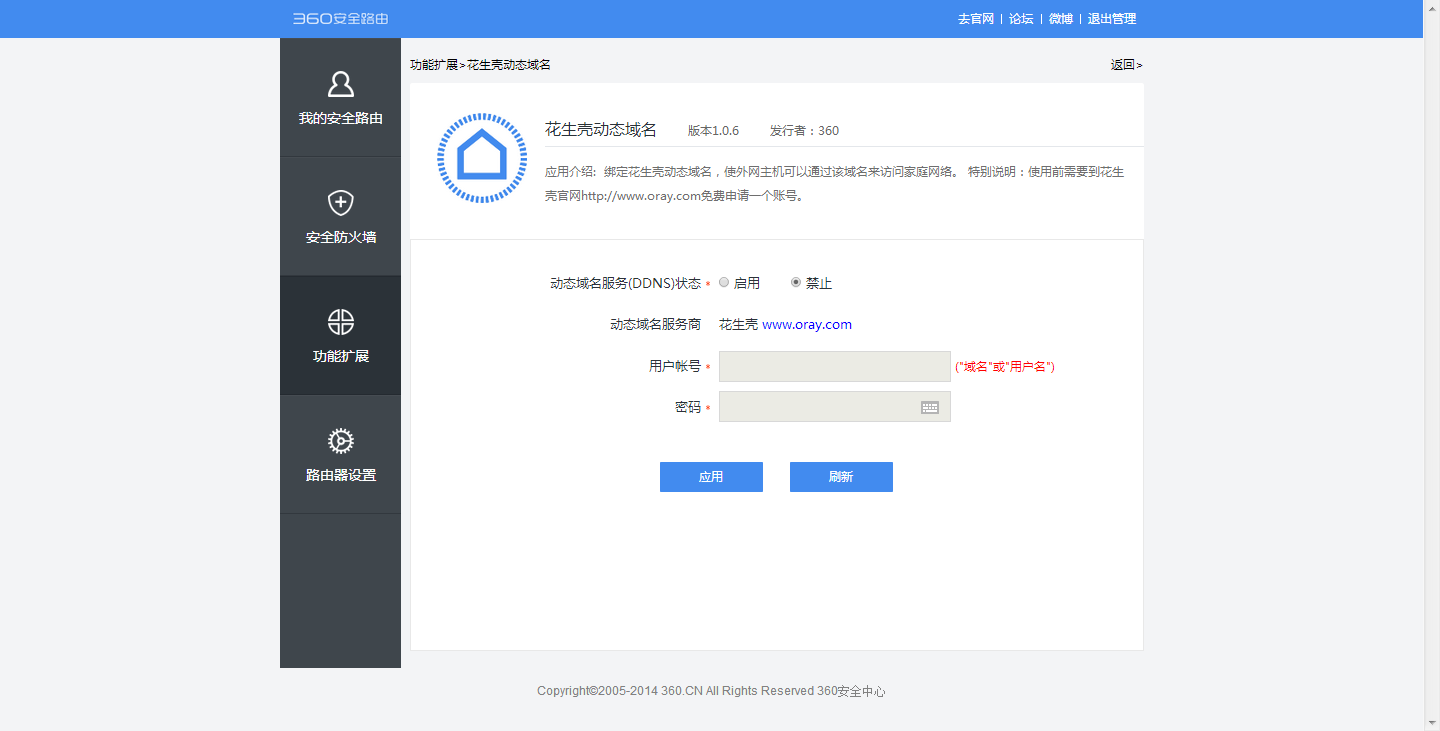Click the 刷新 button
Screen dimensions: 1440x731
point(841,477)
